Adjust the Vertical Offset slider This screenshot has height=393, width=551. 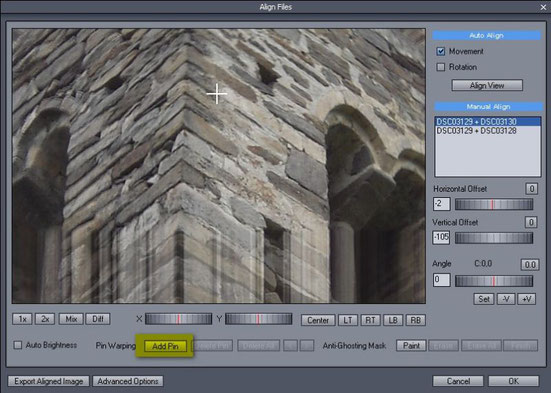point(494,238)
